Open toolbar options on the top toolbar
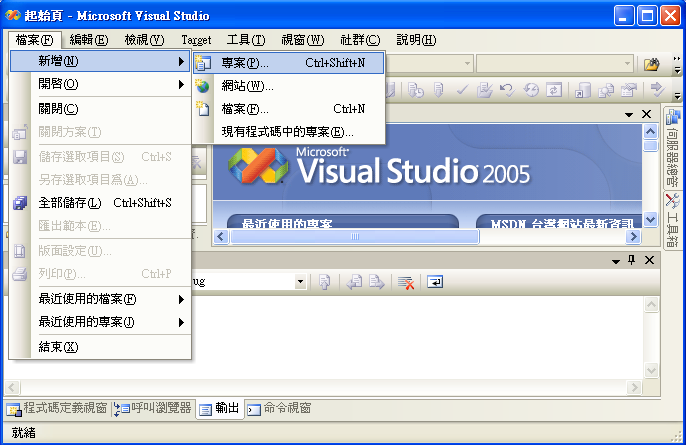Viewport: 686px width, 445px height. coord(677,64)
